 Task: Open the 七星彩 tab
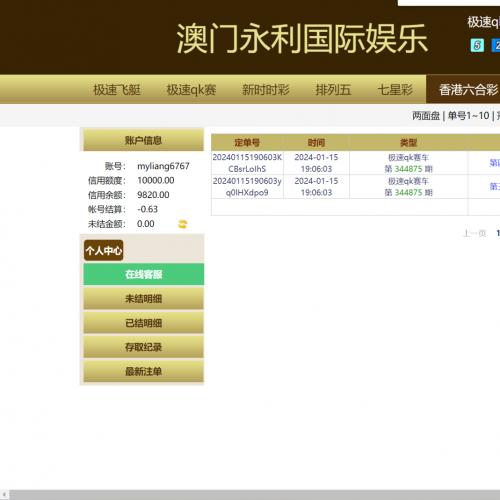395,90
